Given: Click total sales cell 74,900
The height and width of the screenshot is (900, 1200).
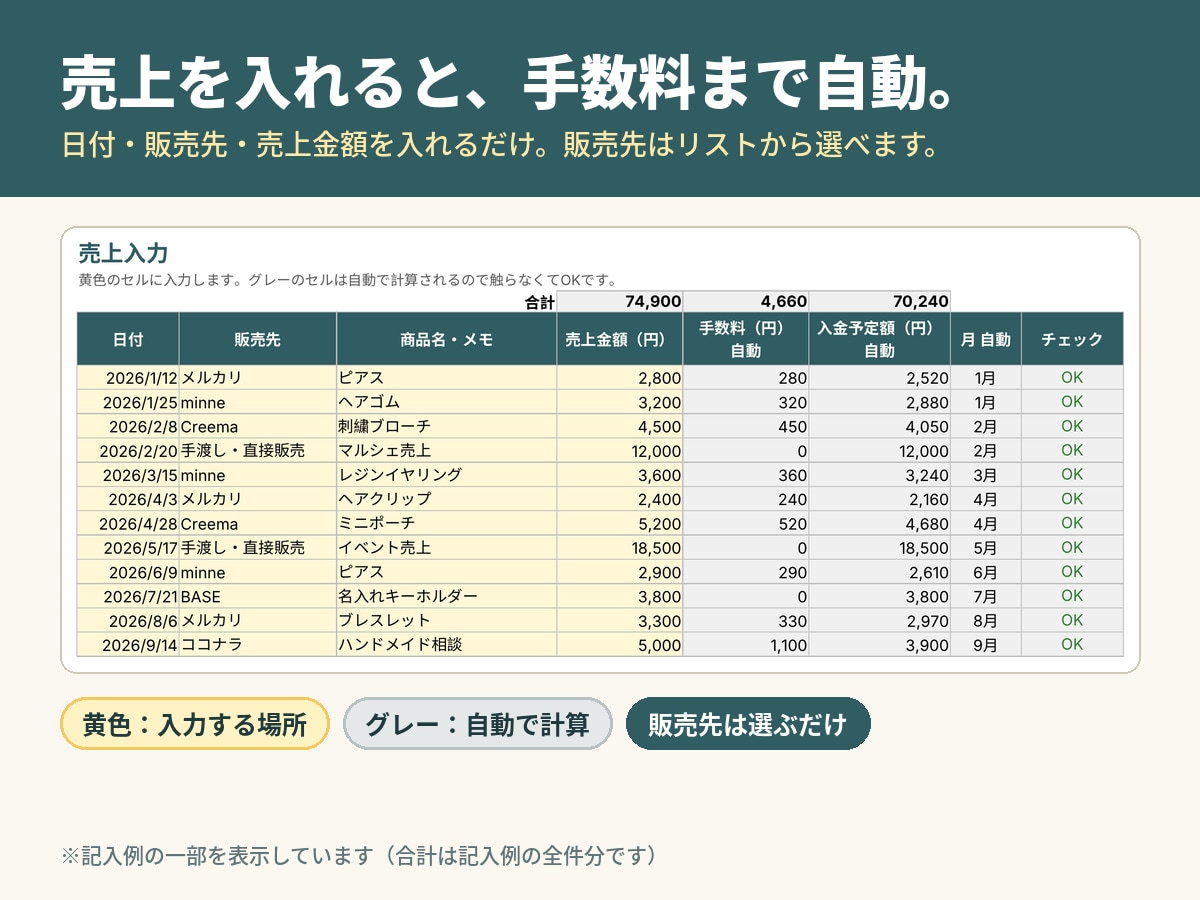Looking at the screenshot, I should click(x=620, y=301).
